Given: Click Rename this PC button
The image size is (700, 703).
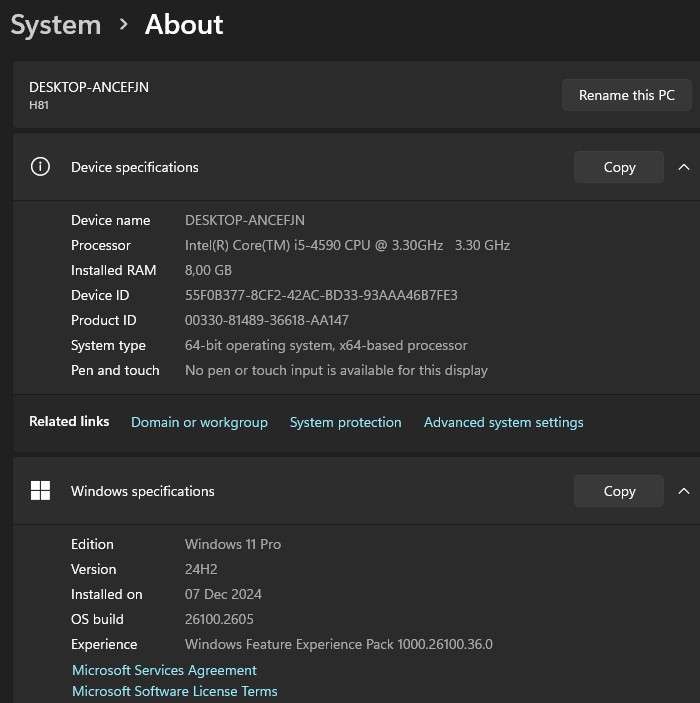Looking at the screenshot, I should point(626,95).
